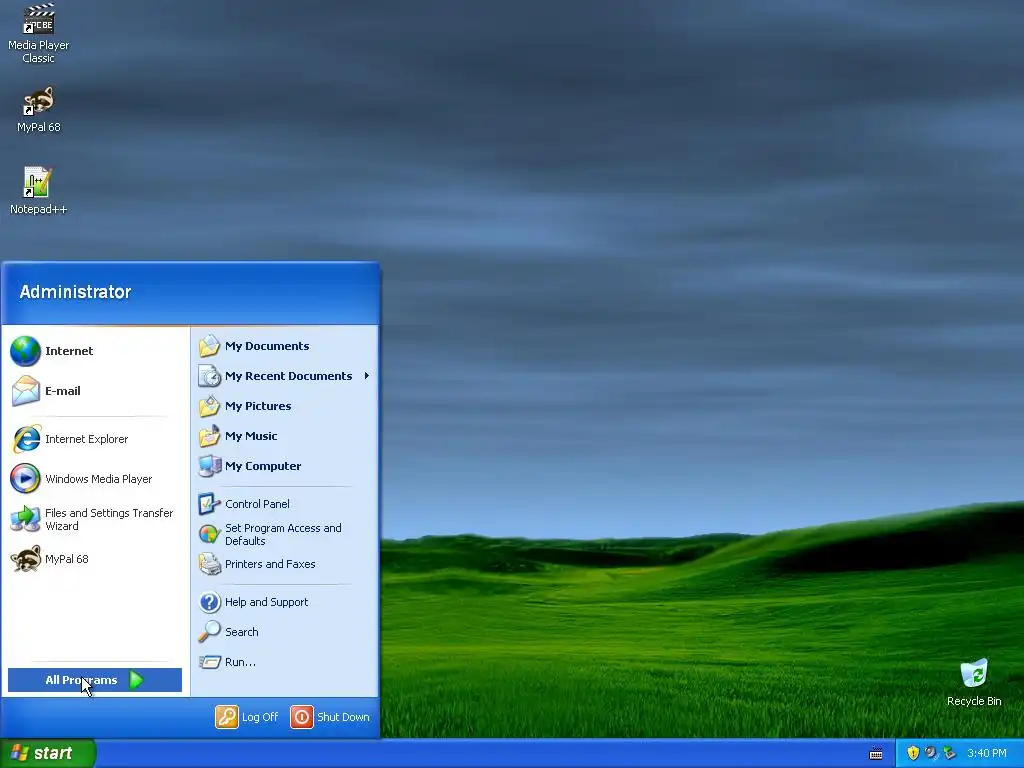Click the My Computer icon

point(210,466)
